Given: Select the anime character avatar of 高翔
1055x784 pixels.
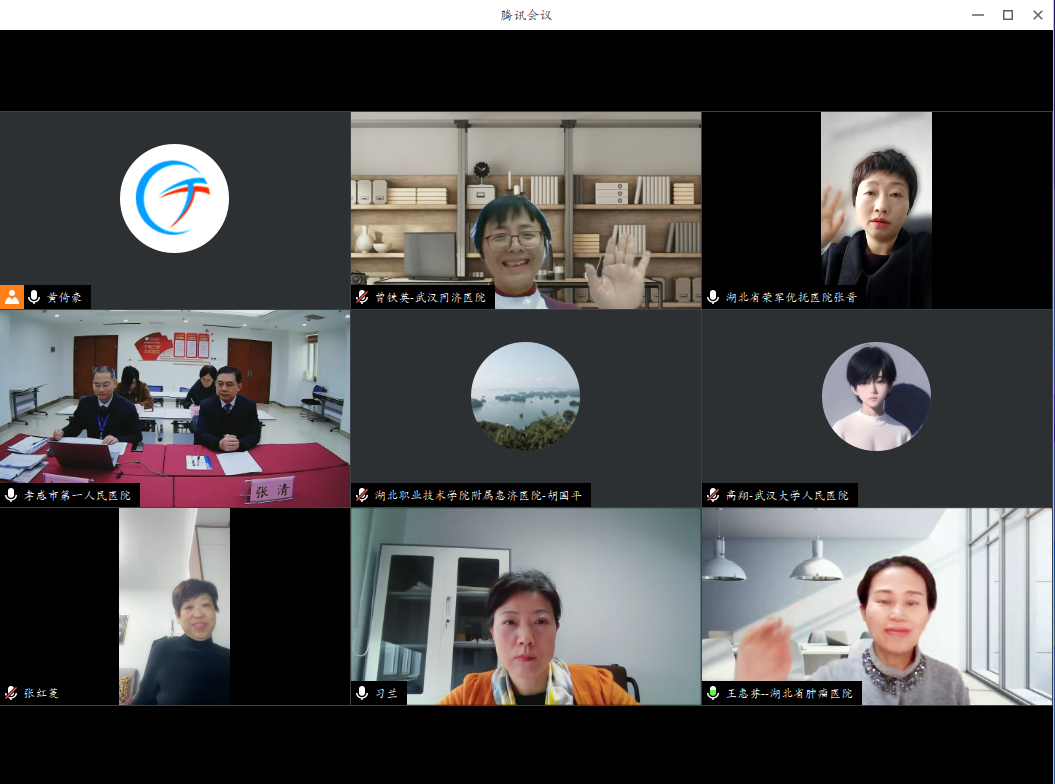Looking at the screenshot, I should (876, 396).
